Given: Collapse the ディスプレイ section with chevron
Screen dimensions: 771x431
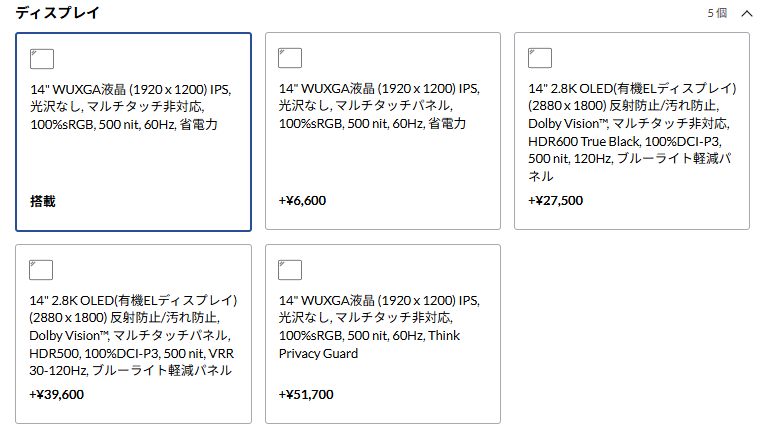Looking at the screenshot, I should pyautogui.click(x=747, y=13).
